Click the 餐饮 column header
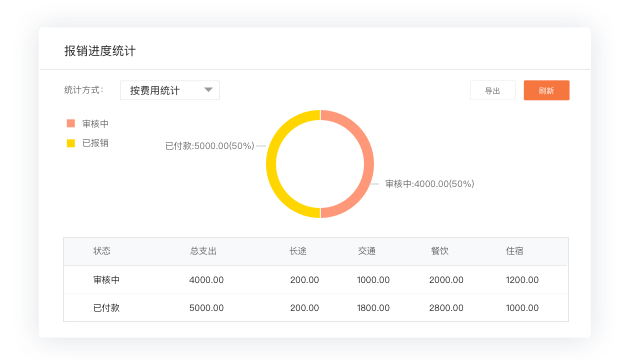The height and width of the screenshot is (360, 640). [x=440, y=251]
